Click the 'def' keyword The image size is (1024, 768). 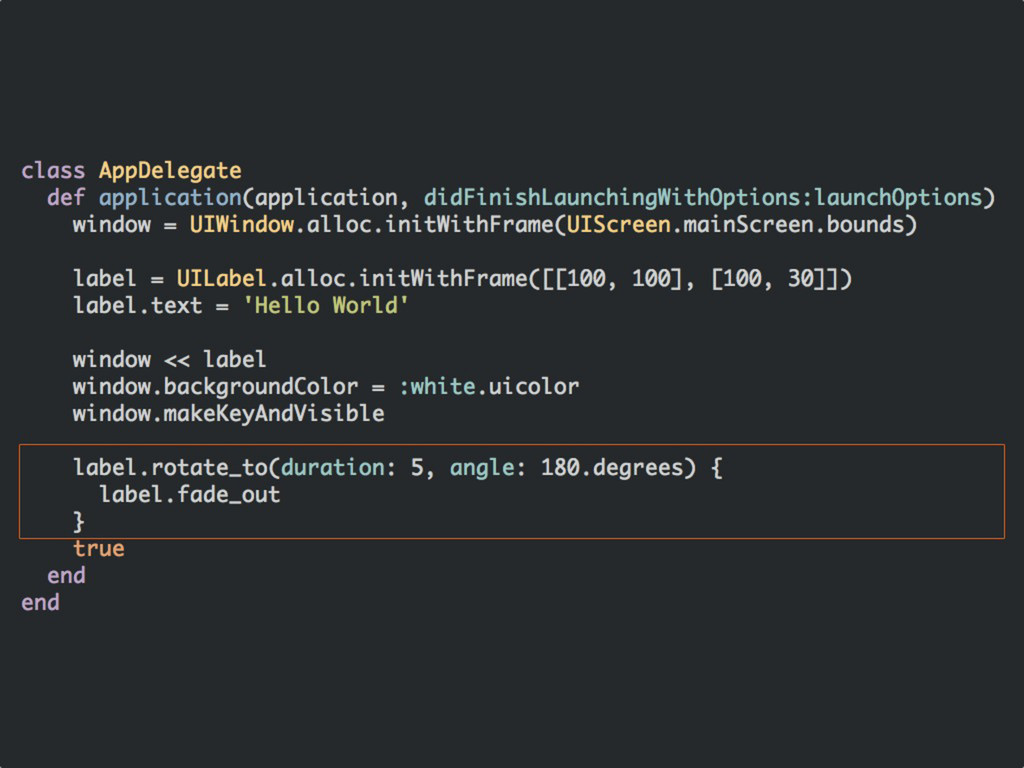click(66, 197)
